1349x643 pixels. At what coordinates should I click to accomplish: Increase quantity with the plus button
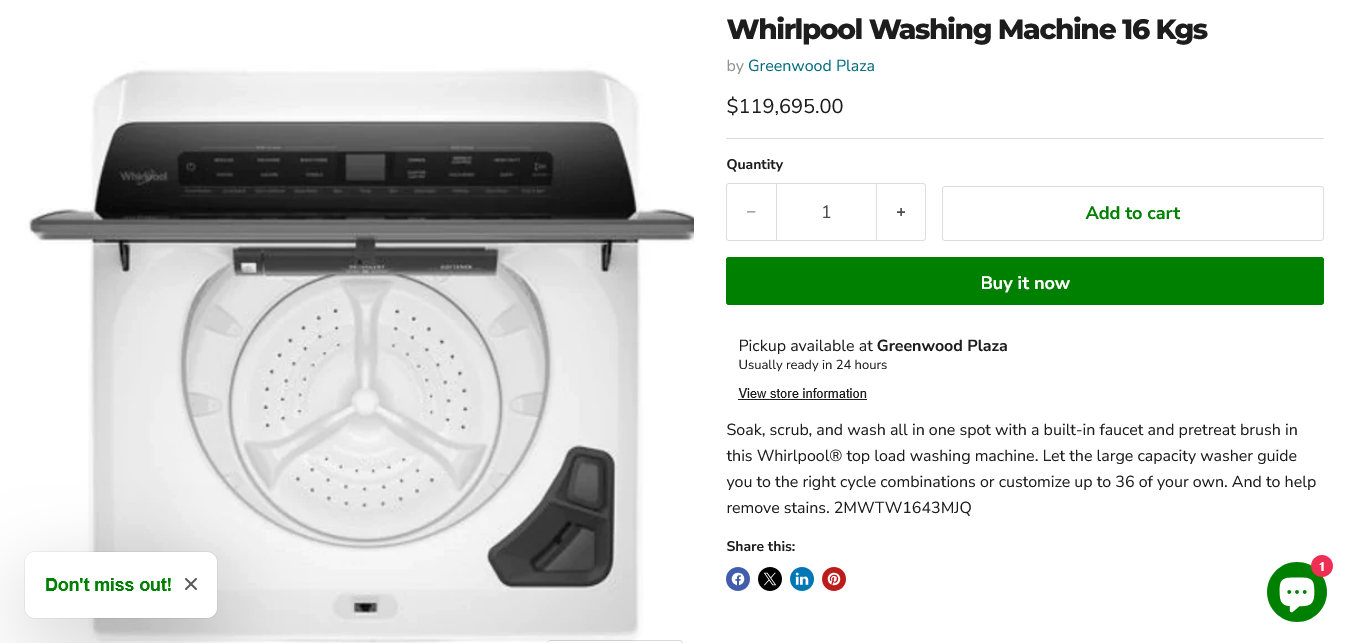901,212
